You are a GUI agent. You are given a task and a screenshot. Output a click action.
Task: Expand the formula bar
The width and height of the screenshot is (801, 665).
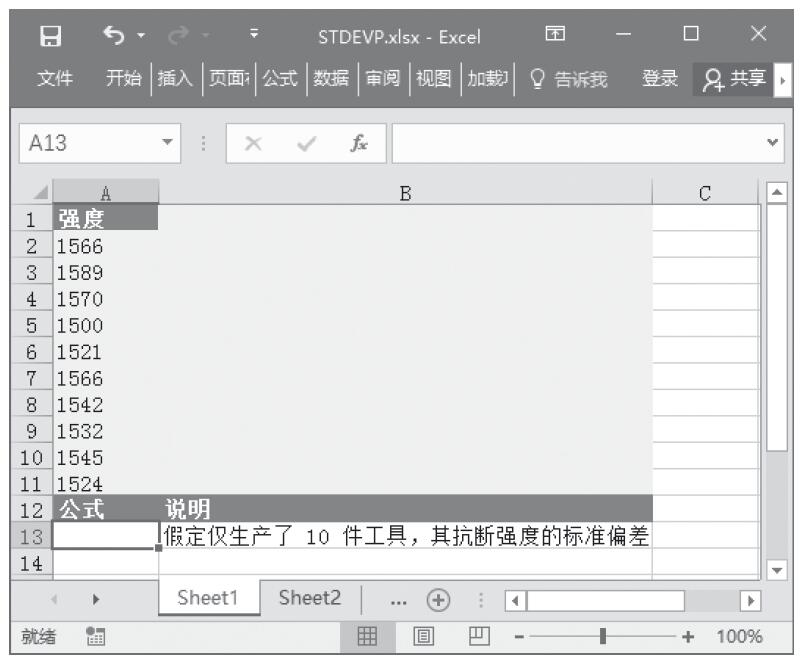pos(772,143)
